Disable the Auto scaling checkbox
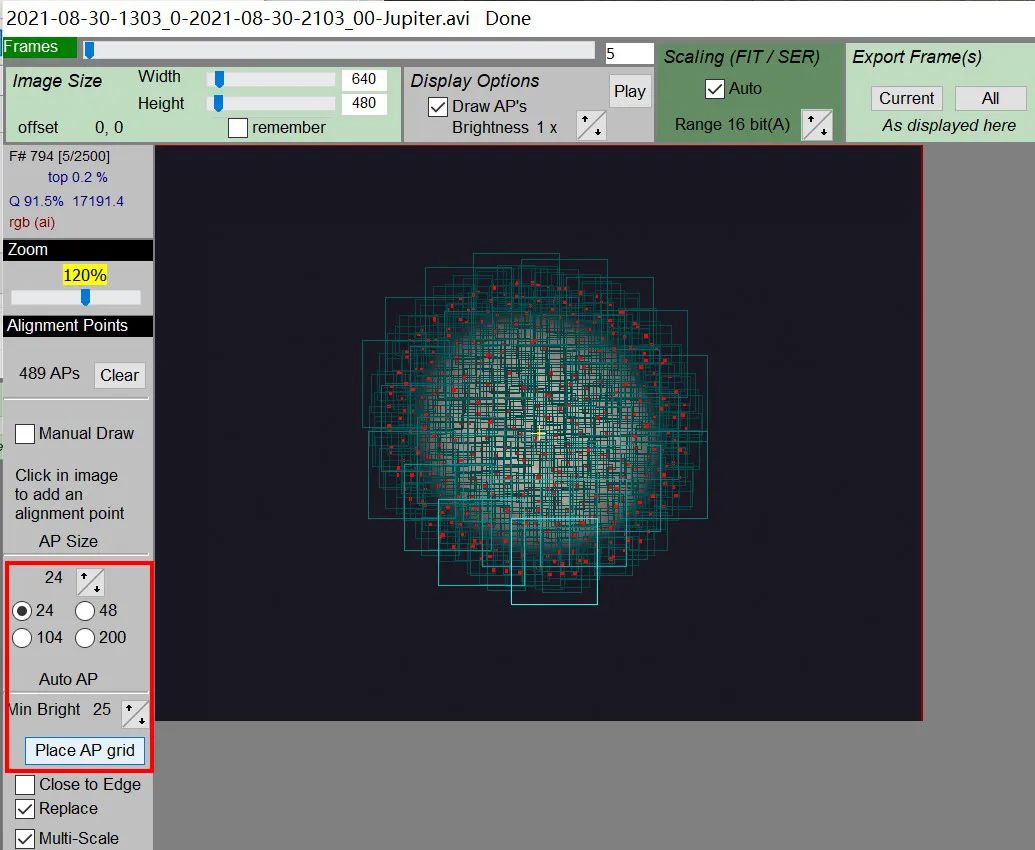Viewport: 1035px width, 850px height. [715, 88]
